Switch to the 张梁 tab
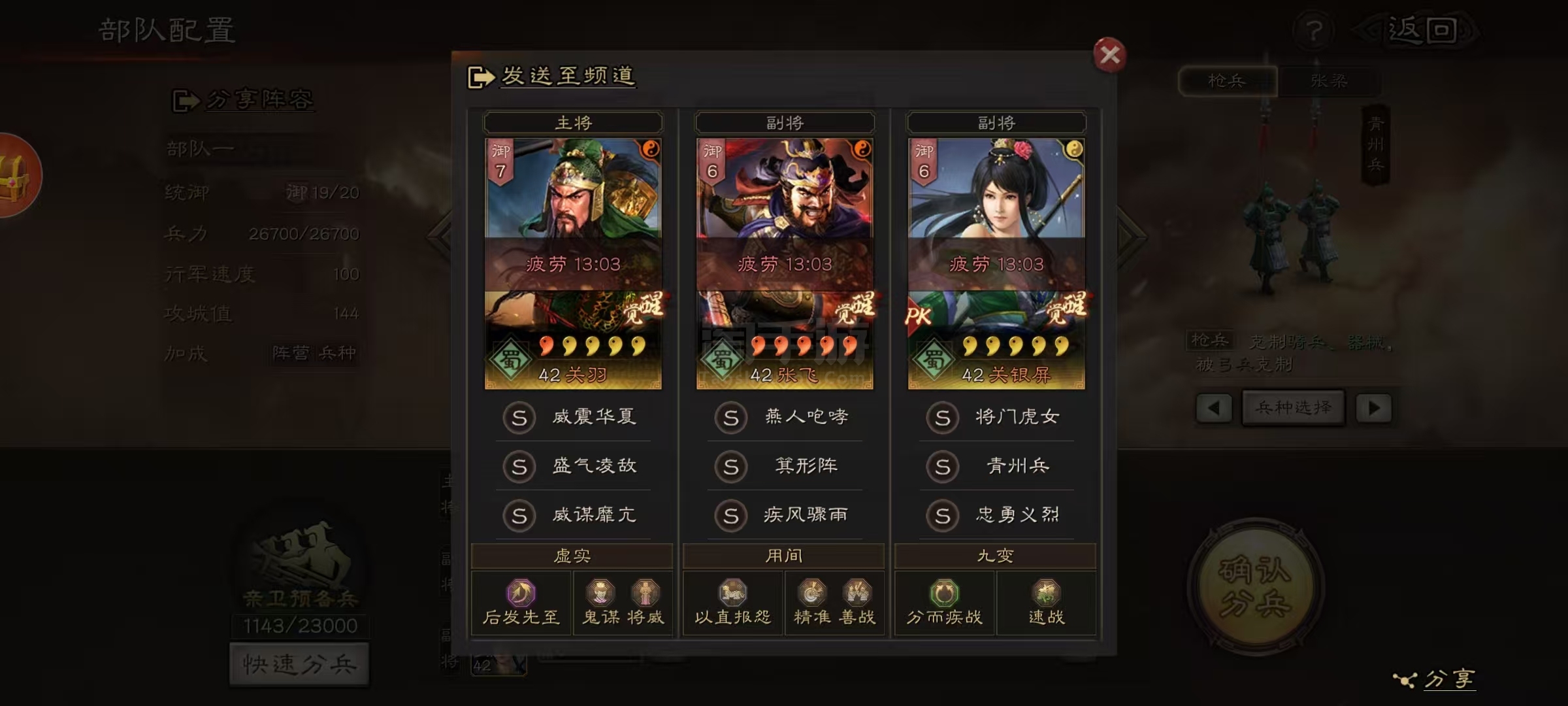The image size is (1568, 706). click(1329, 81)
